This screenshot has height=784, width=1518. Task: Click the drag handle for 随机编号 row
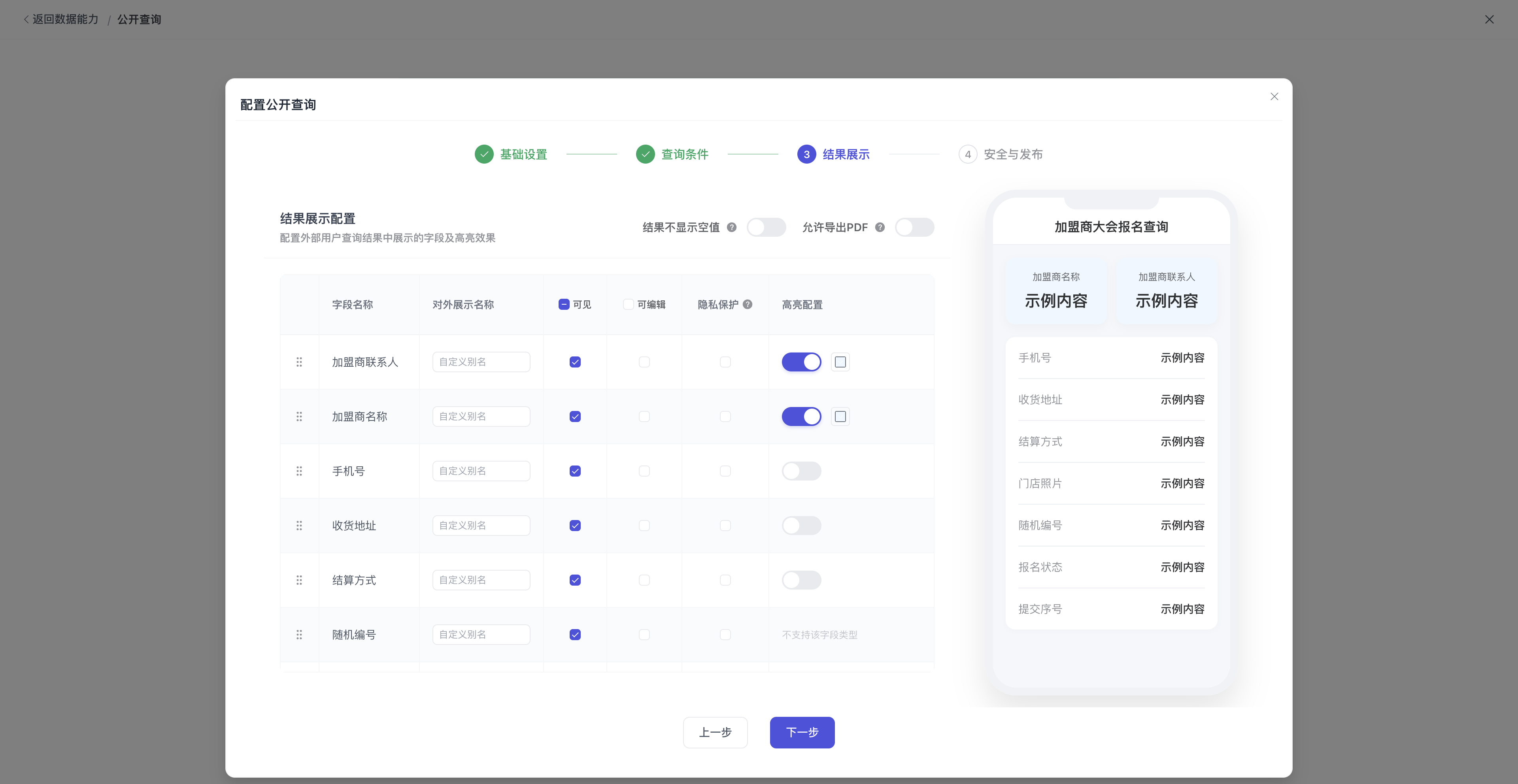[x=299, y=634]
